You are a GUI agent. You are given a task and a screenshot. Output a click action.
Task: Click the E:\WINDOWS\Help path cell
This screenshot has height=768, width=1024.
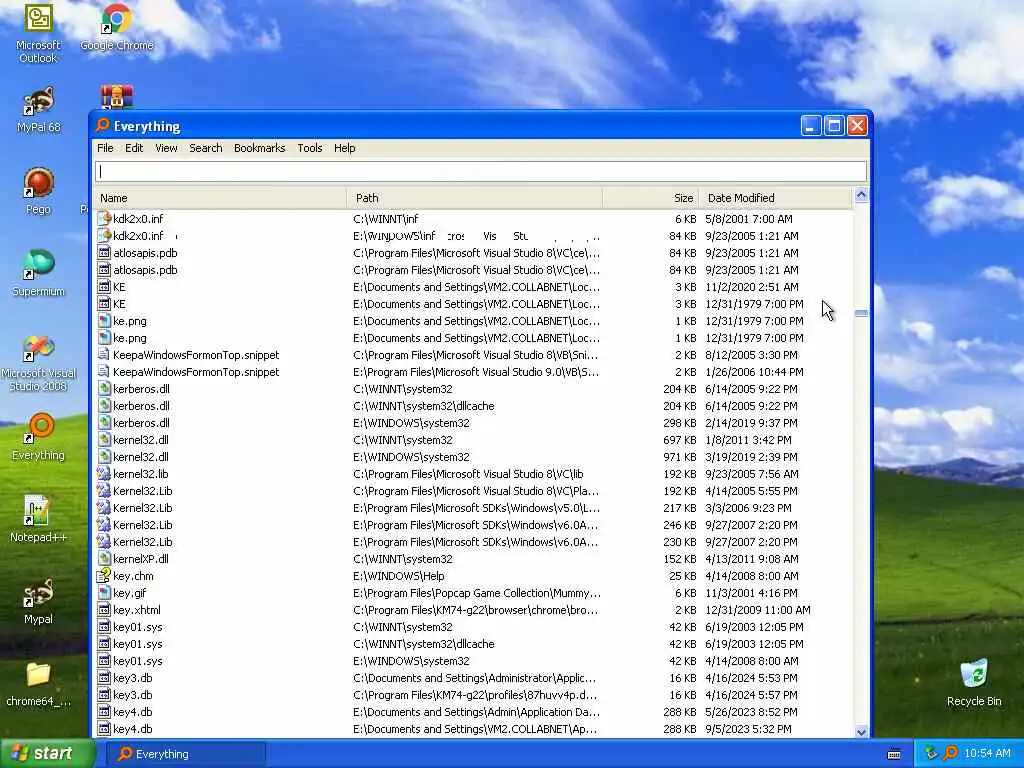coord(398,575)
